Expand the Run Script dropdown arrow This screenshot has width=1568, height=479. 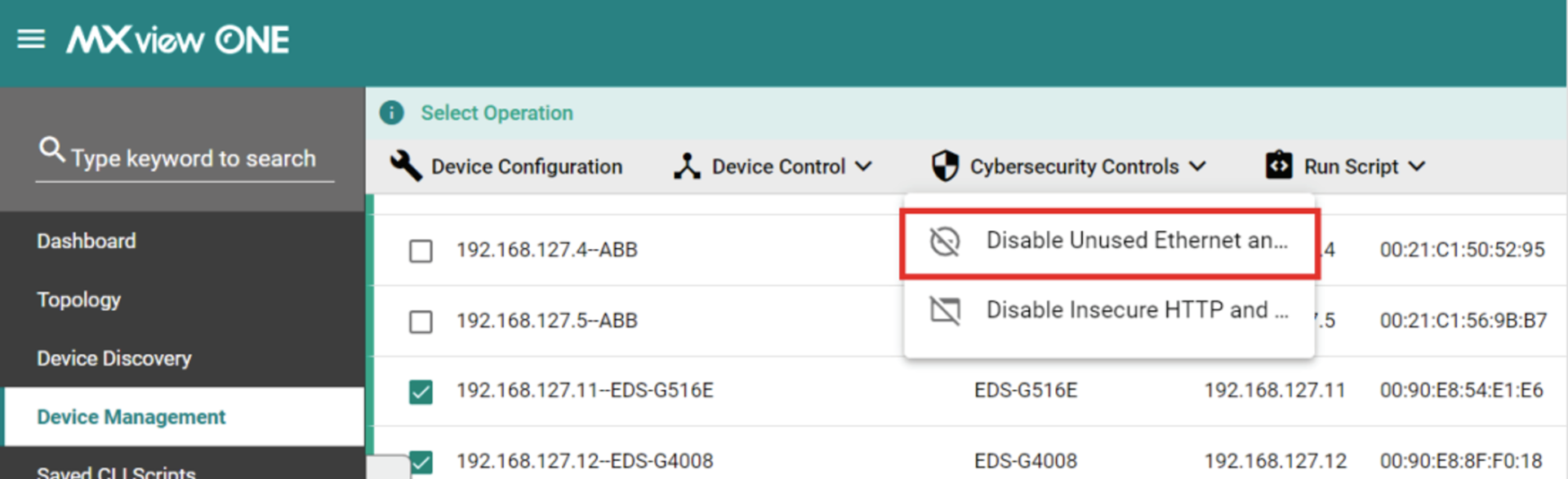tap(1417, 166)
